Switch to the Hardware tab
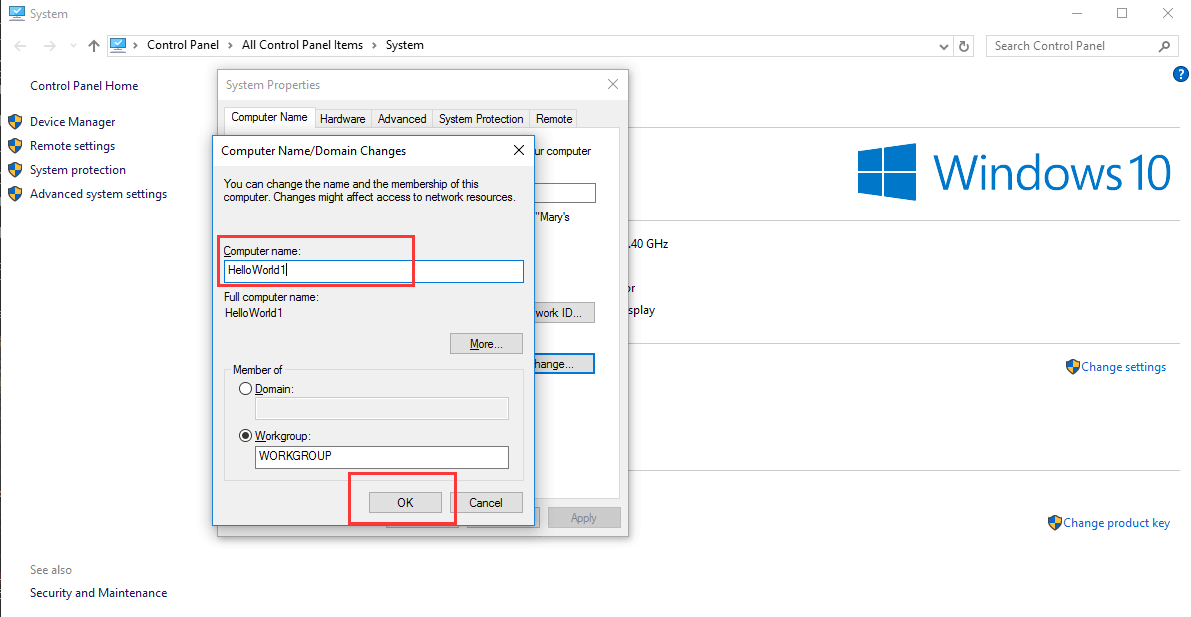 point(343,119)
